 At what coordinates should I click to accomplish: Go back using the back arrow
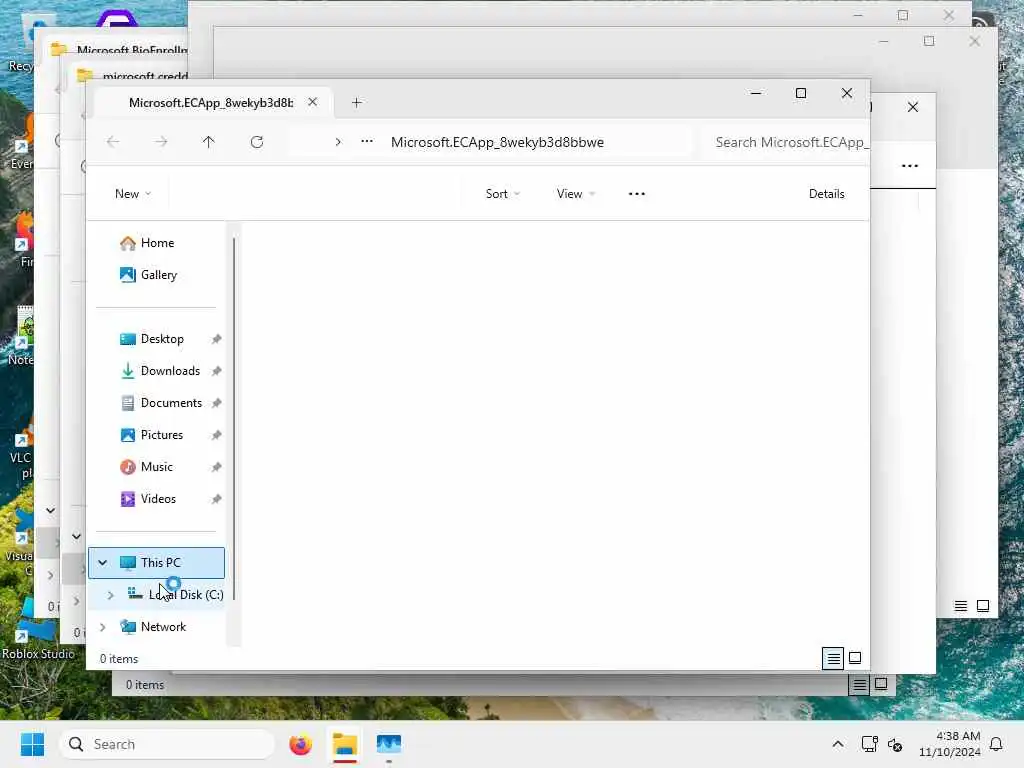113,142
